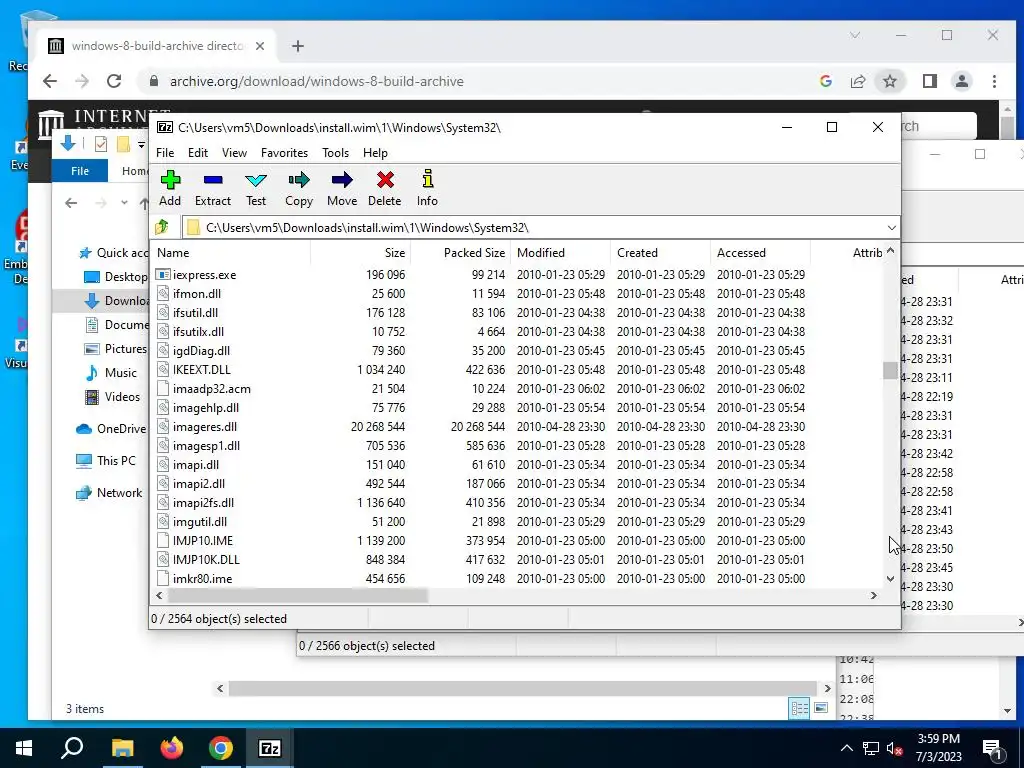The height and width of the screenshot is (768, 1024).
Task: Open Chrome three-dot menu
Action: pyautogui.click(x=994, y=81)
